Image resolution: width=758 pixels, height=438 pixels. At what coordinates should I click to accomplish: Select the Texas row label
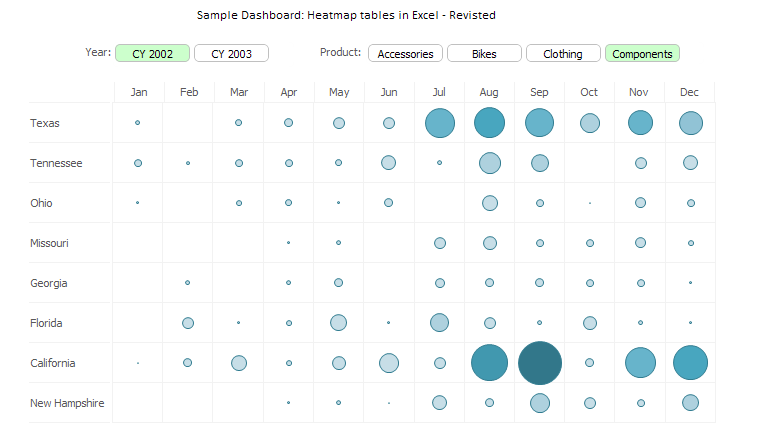[45, 123]
